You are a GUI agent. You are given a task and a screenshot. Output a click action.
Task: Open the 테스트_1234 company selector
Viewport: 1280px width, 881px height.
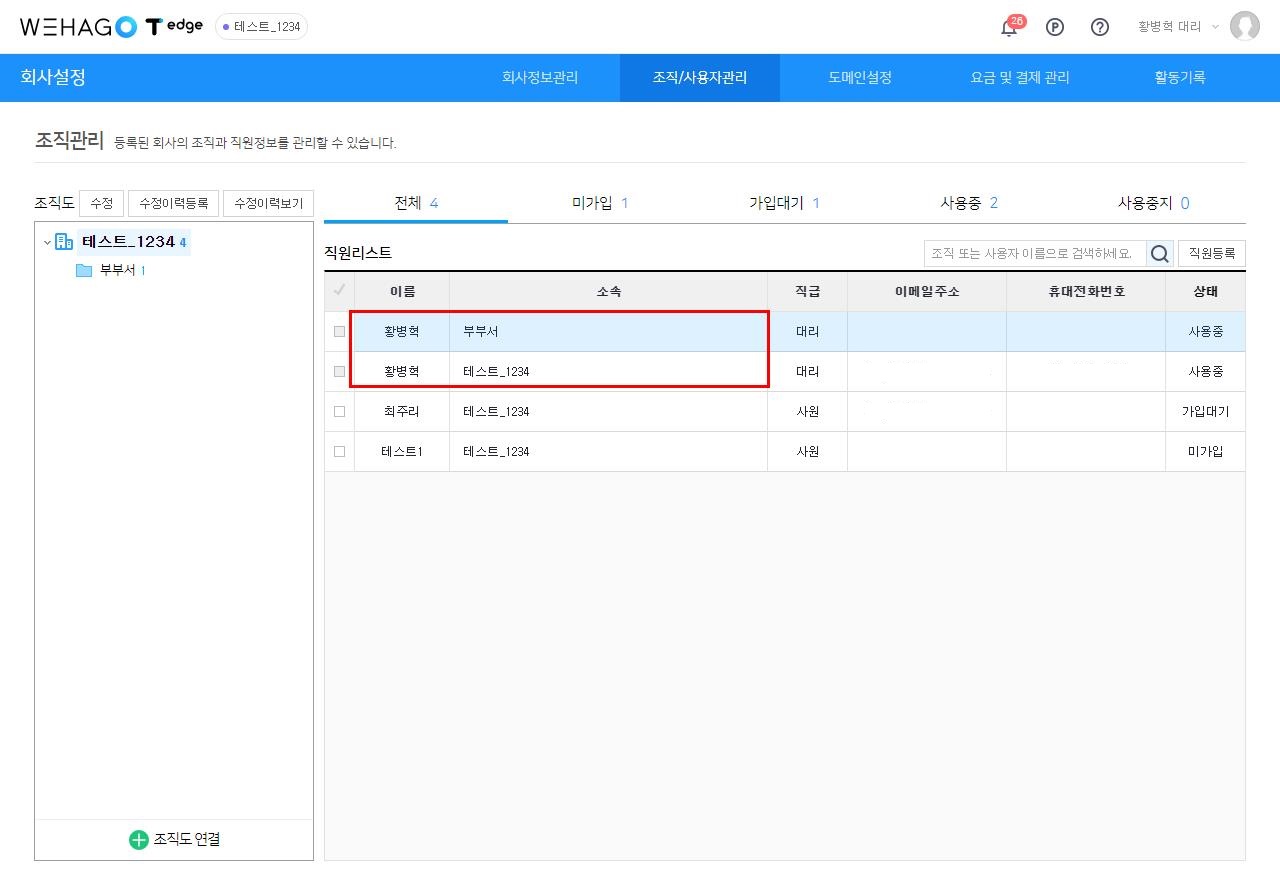click(261, 27)
